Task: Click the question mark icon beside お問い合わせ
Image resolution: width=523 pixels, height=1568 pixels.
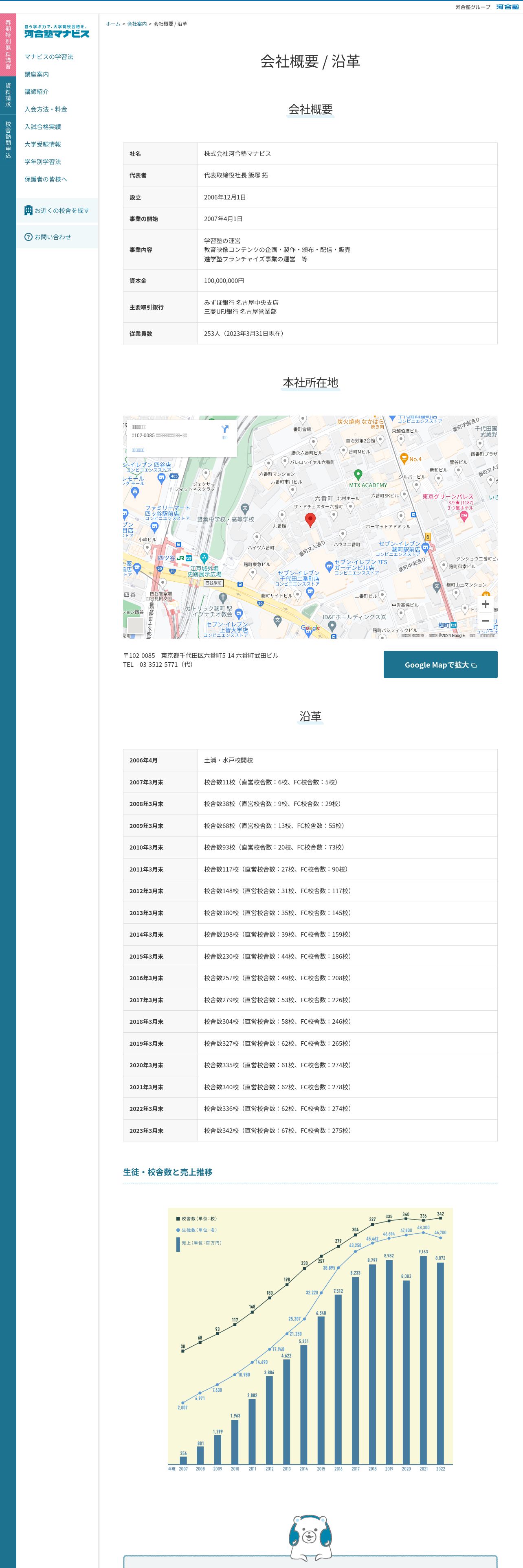Action: (29, 237)
